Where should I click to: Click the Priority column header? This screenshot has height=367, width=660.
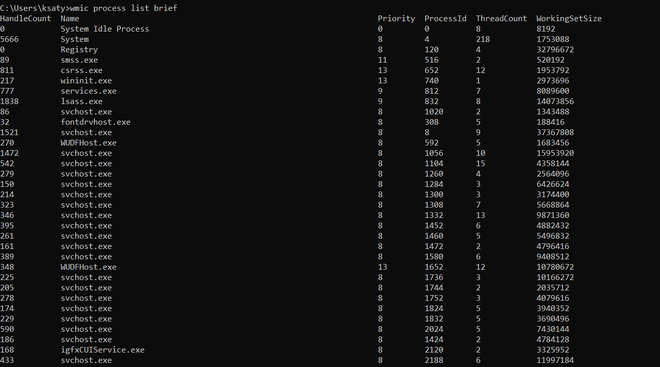(396, 19)
